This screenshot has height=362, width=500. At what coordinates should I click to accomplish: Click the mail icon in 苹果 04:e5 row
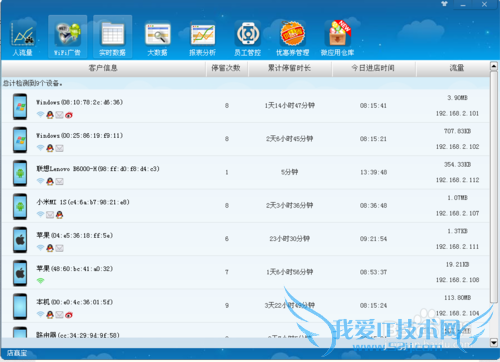[59, 248]
